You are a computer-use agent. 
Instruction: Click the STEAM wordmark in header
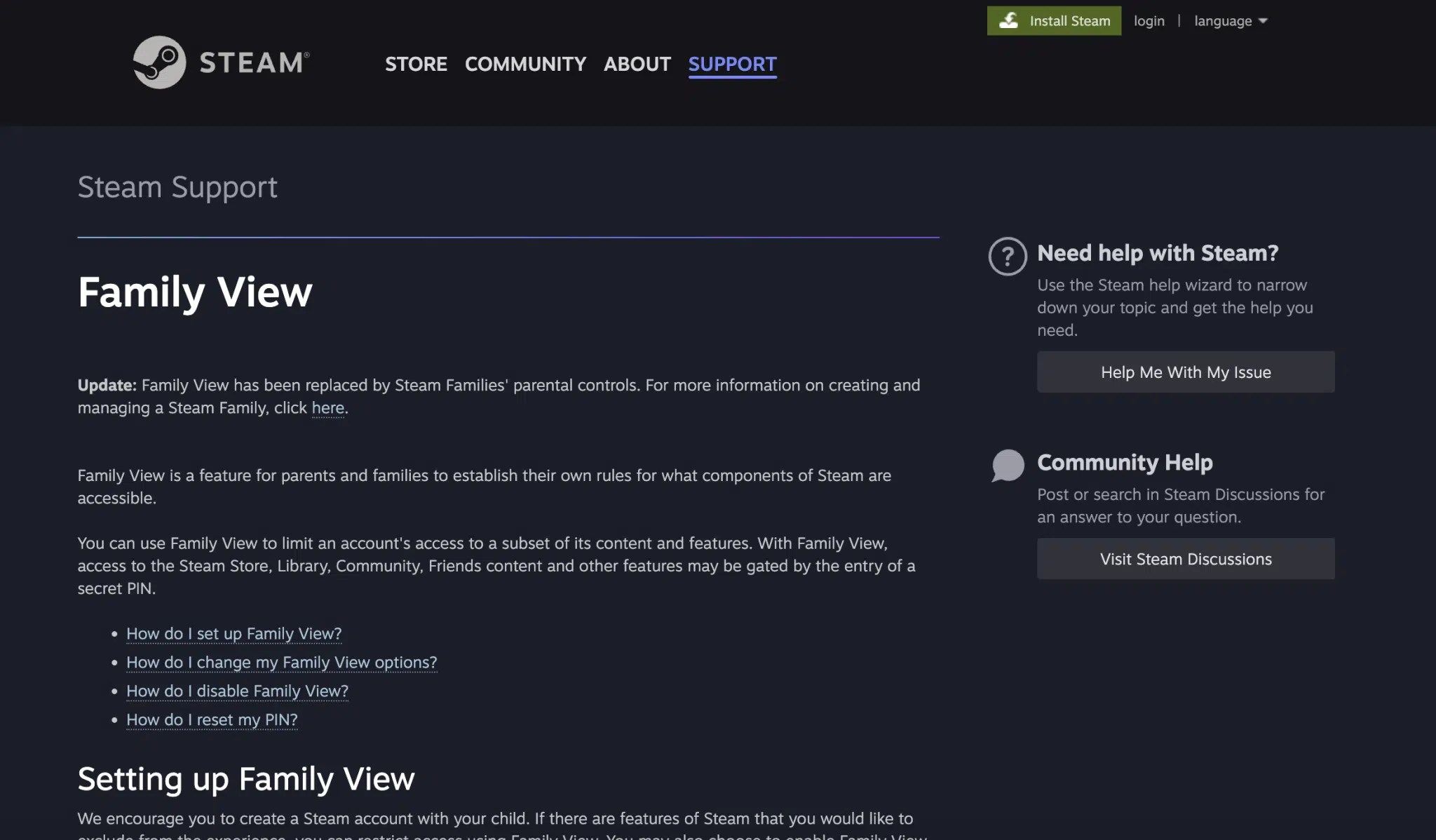point(254,63)
